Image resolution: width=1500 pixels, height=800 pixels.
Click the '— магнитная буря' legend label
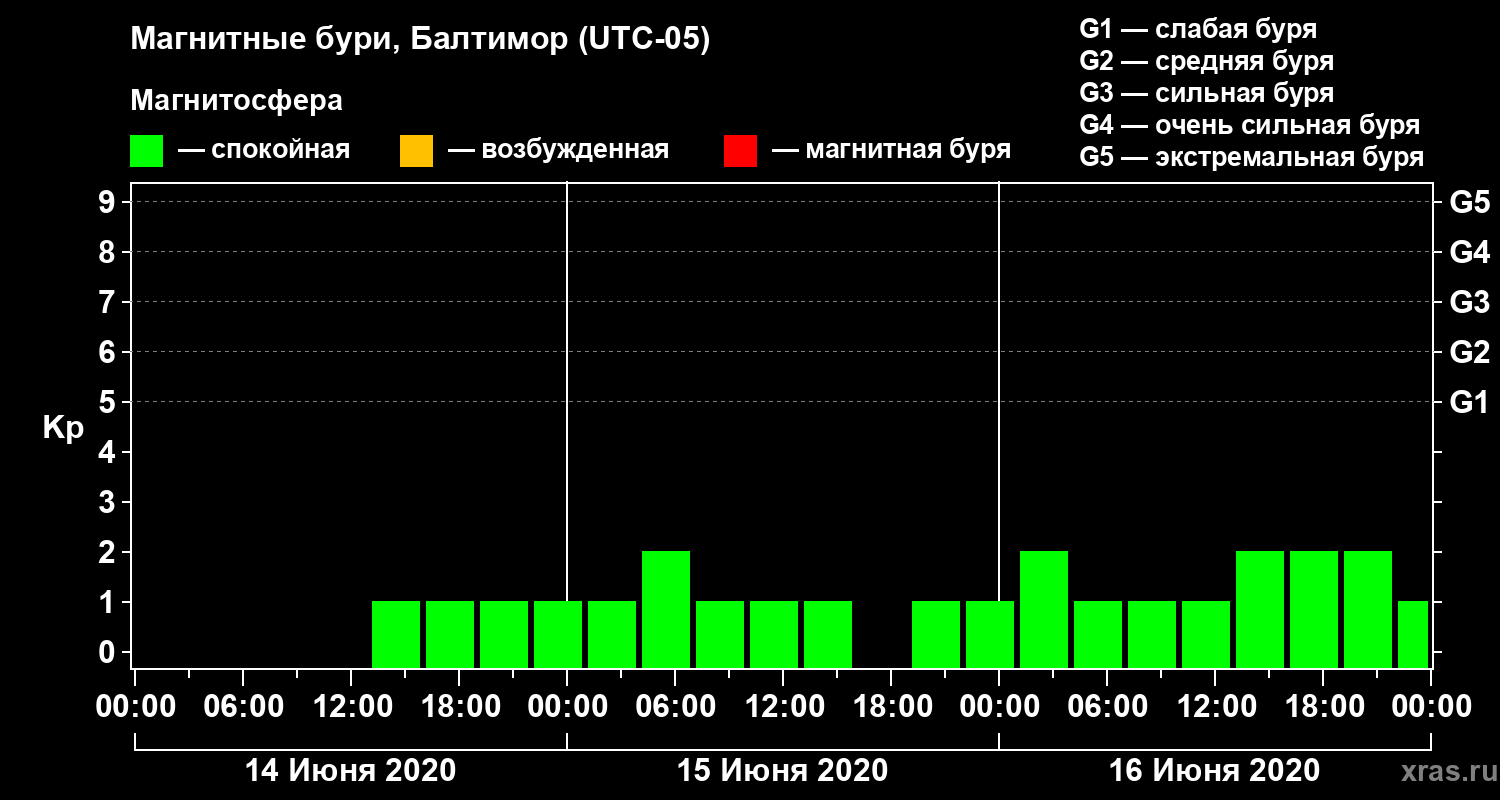click(x=891, y=150)
